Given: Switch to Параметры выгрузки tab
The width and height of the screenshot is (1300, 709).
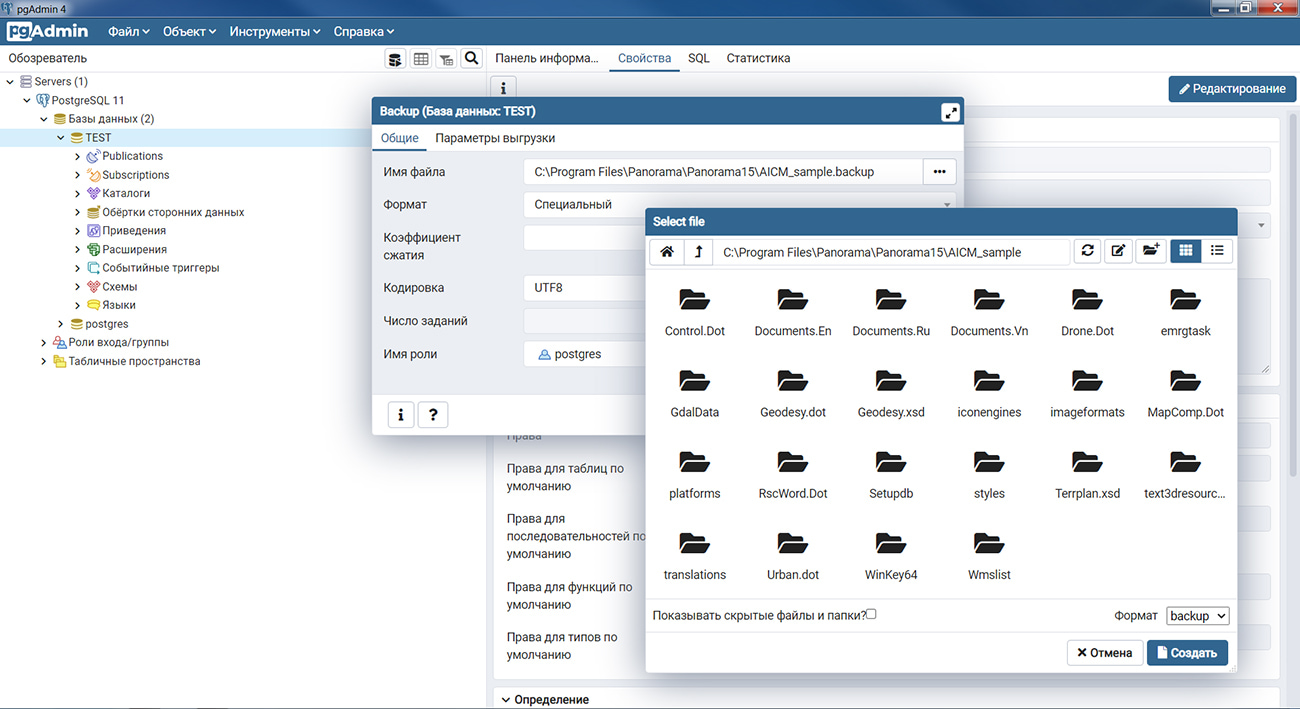Looking at the screenshot, I should [x=495, y=138].
